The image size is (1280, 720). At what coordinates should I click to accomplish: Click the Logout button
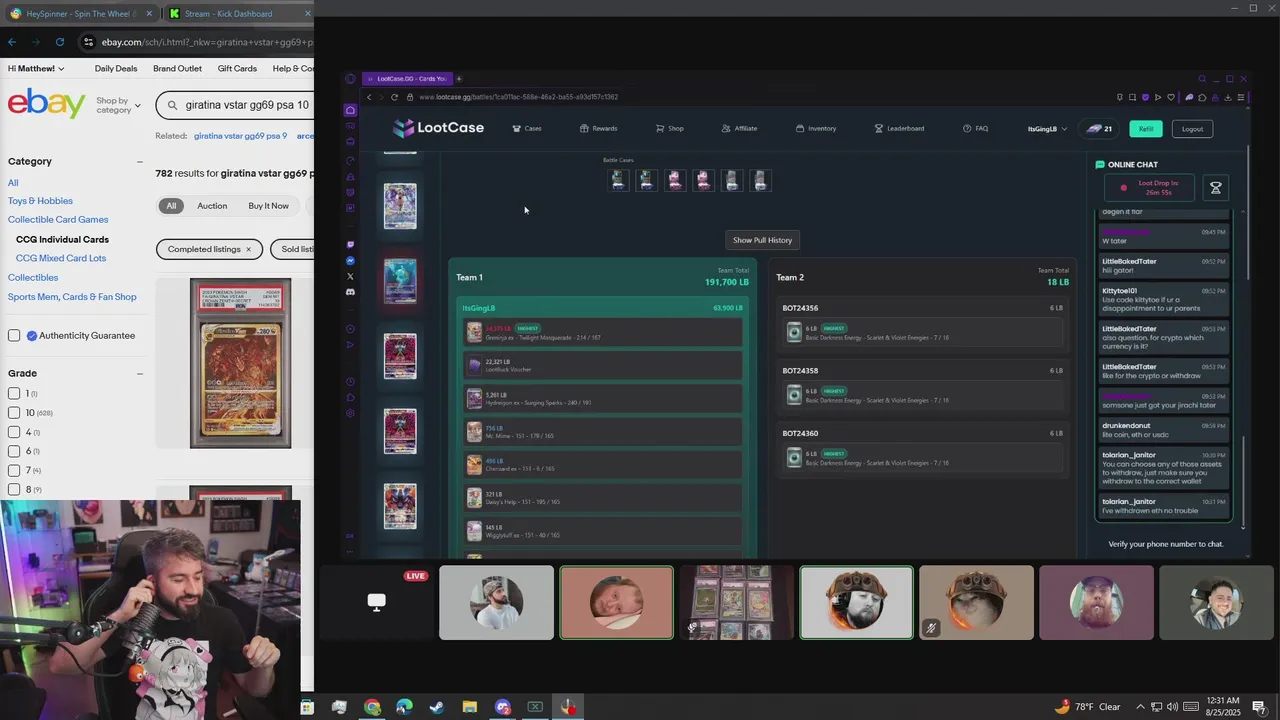point(1192,129)
